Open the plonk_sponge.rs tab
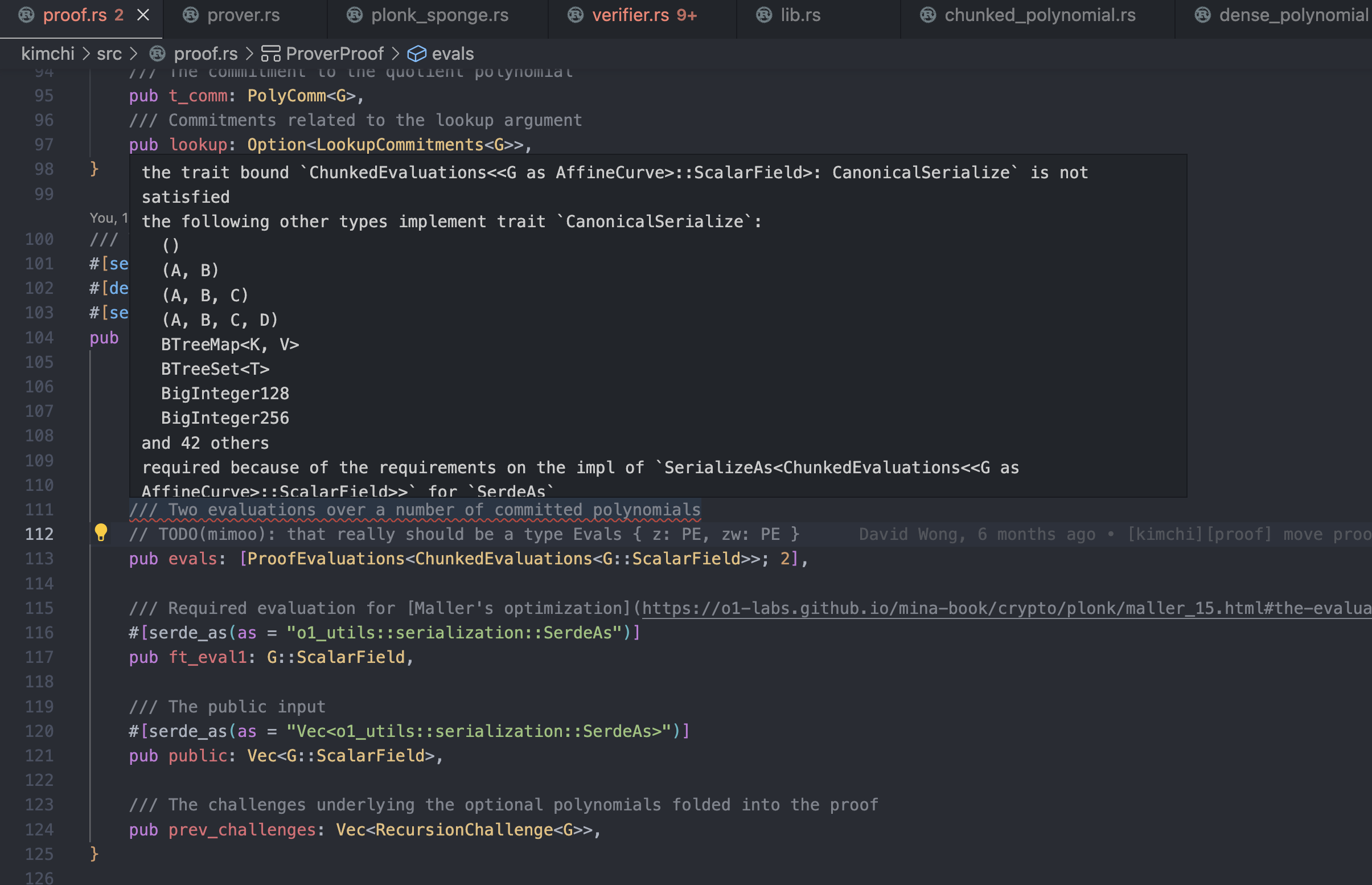The width and height of the screenshot is (1372, 885). (x=439, y=15)
